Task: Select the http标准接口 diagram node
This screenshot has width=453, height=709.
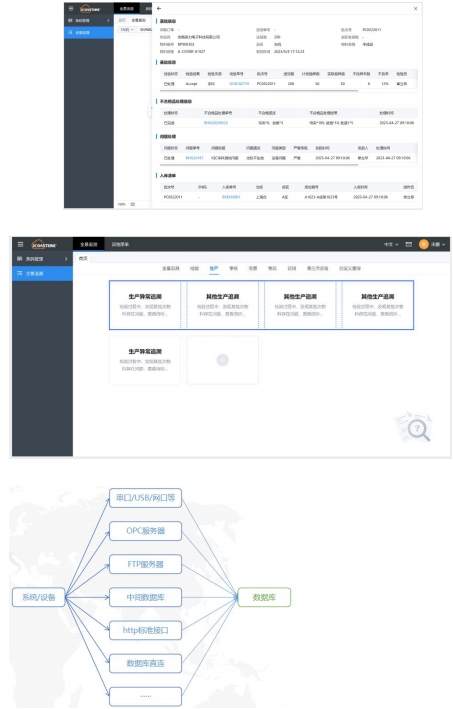Action: tap(146, 630)
